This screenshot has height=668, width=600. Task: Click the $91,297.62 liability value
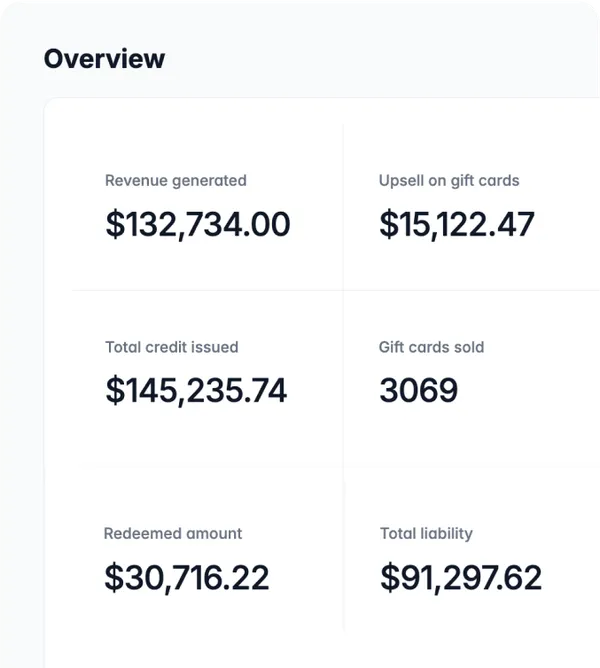point(461,578)
